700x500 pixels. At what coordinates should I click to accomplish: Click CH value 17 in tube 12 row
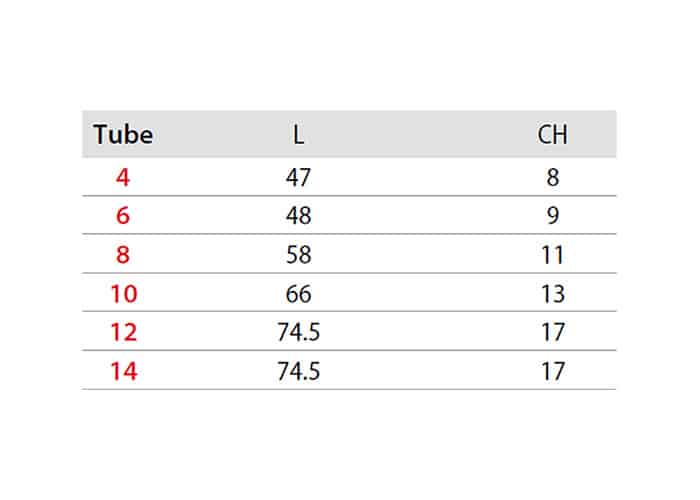[x=553, y=332]
